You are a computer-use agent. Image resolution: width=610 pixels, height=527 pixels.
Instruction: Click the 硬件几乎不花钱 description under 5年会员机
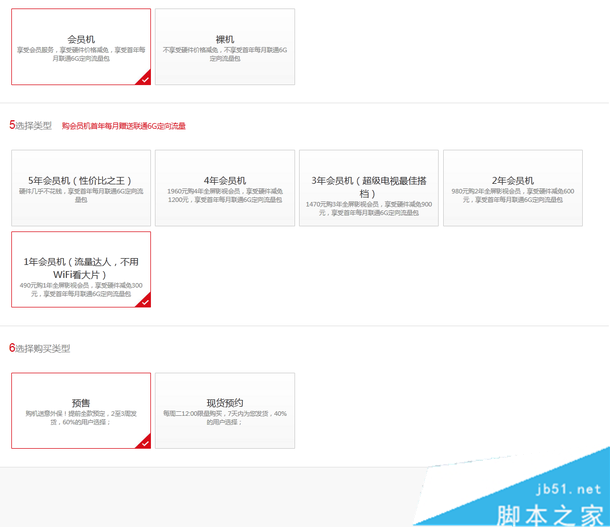[81, 196]
